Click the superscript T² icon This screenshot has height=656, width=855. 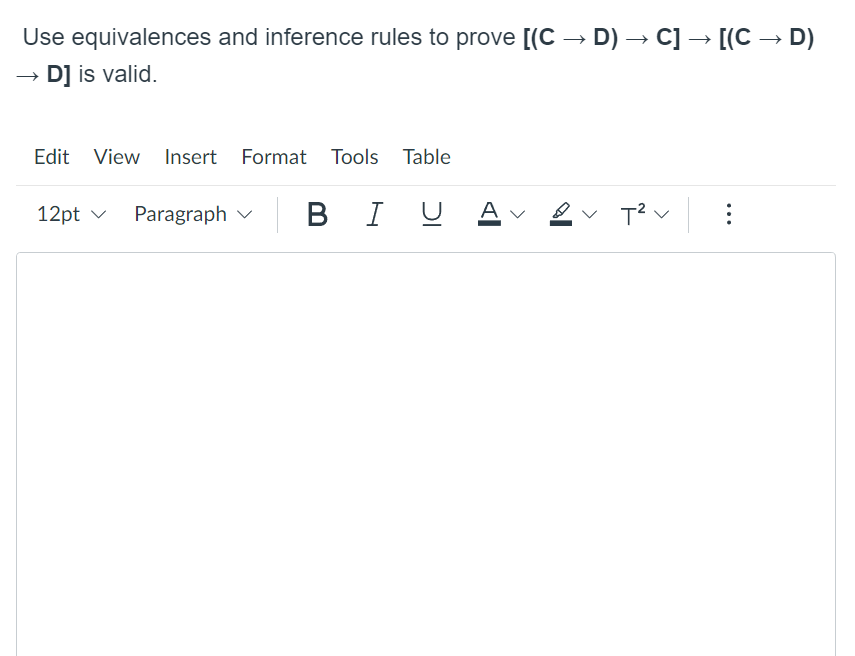(633, 213)
